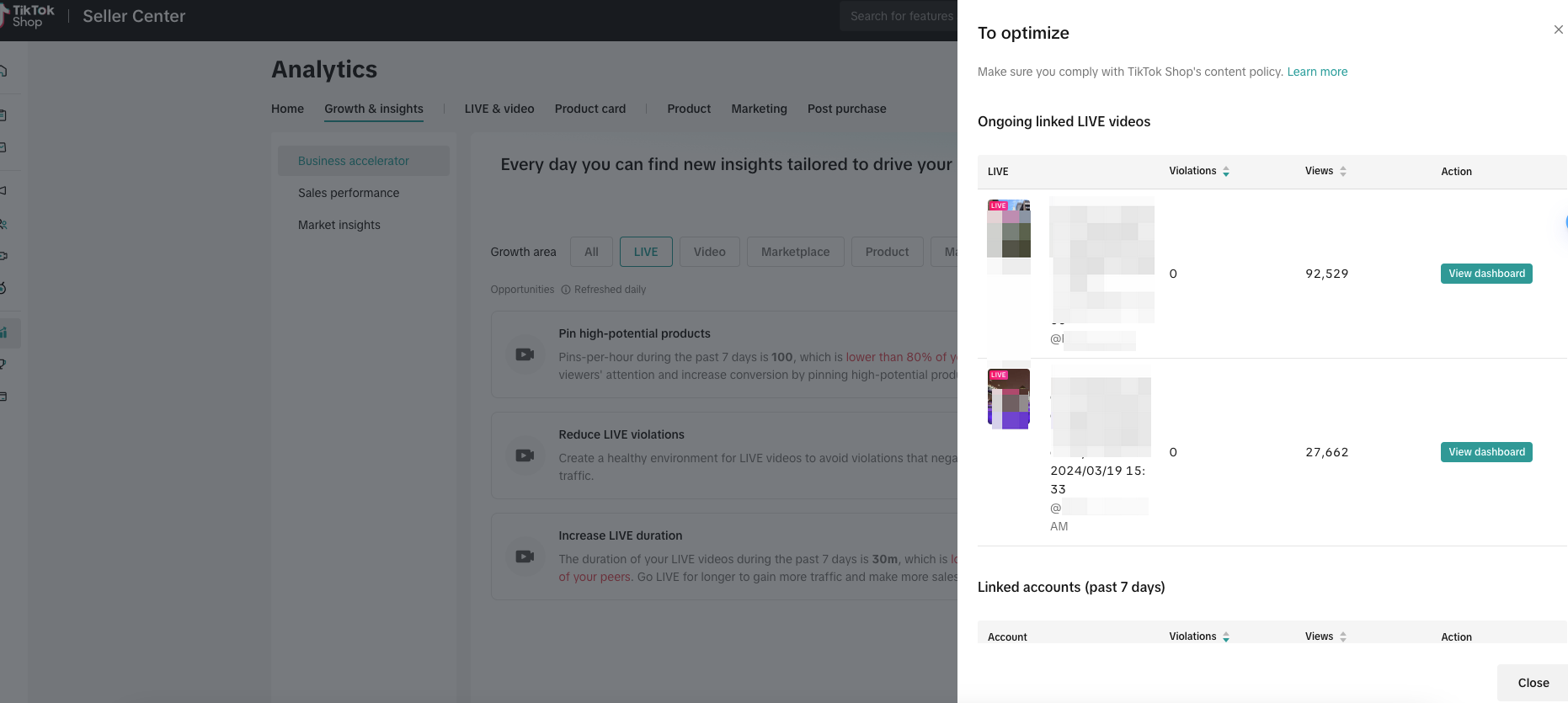
Task: View dashboard for LIVE with 92,529 views
Action: coord(1486,274)
